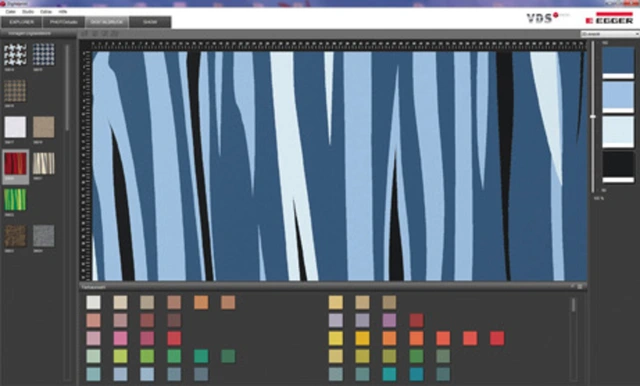Pick the hot pink swatch
Viewport: 640px width, 386px height.
tap(120, 338)
